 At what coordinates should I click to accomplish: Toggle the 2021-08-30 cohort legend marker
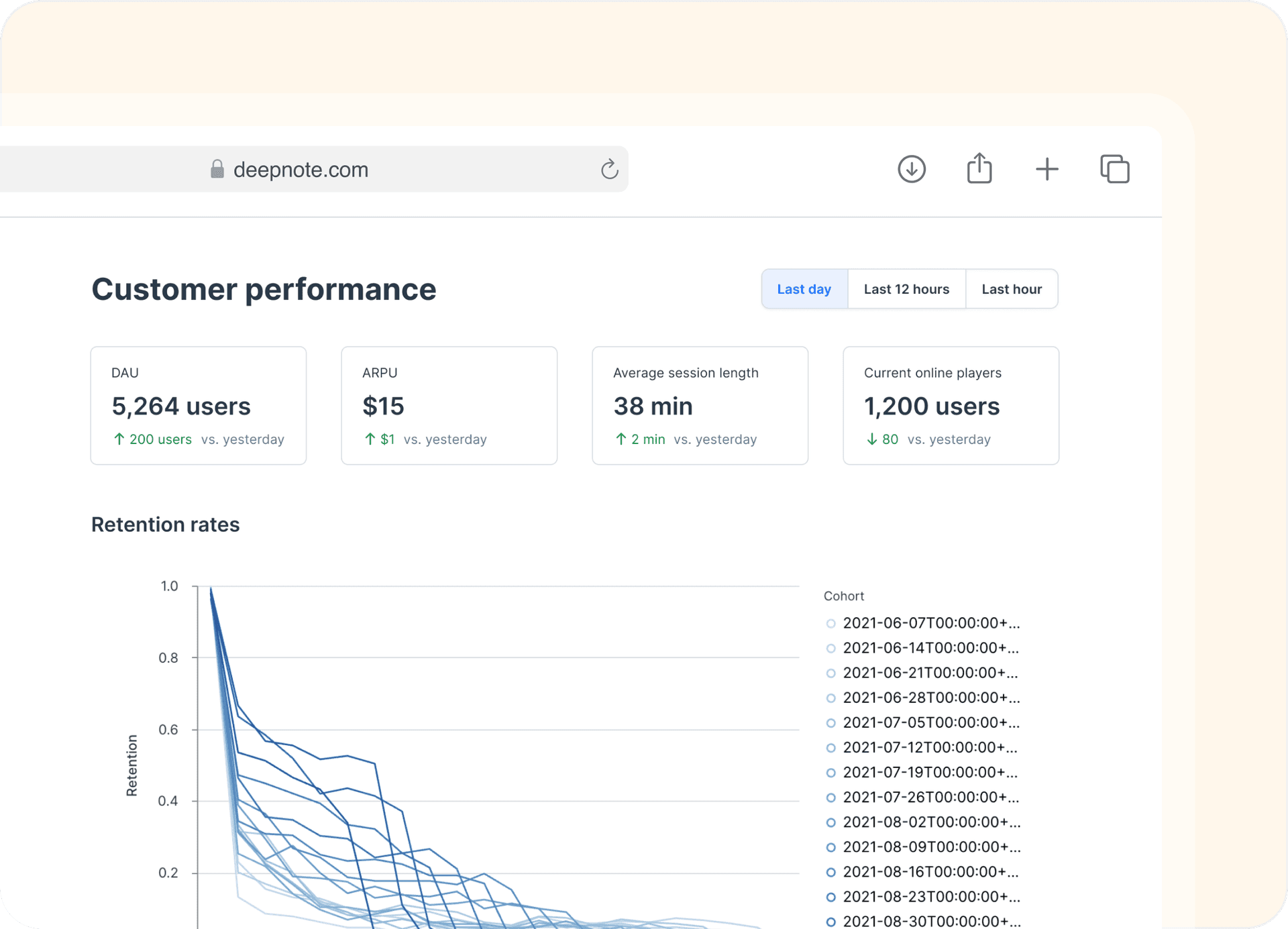[830, 922]
